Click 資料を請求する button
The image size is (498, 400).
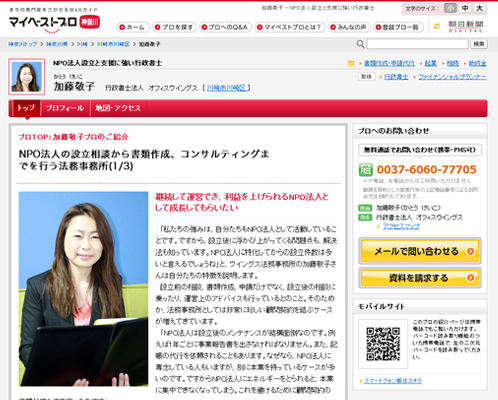[420, 278]
